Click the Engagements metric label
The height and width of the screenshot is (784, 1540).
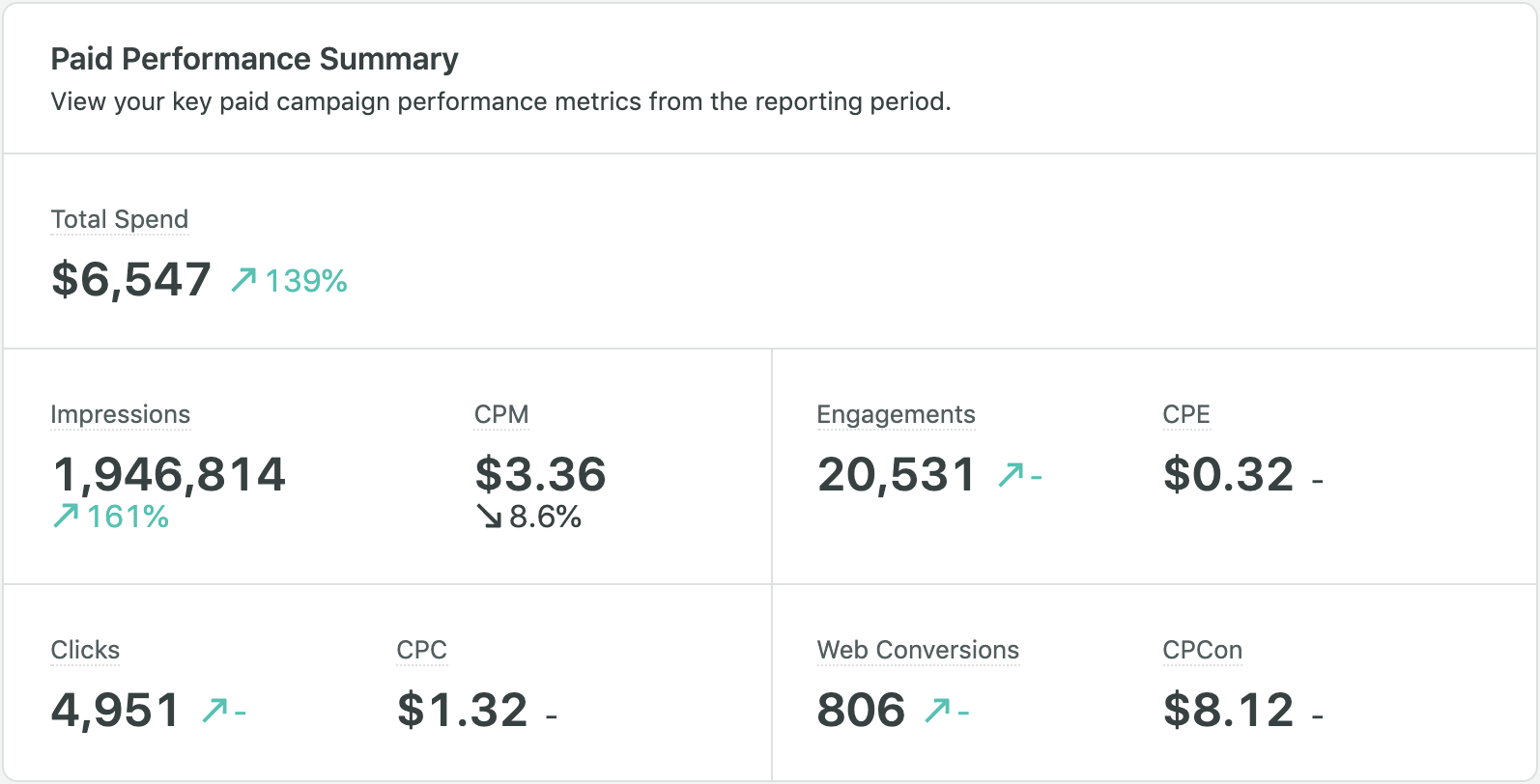(896, 414)
